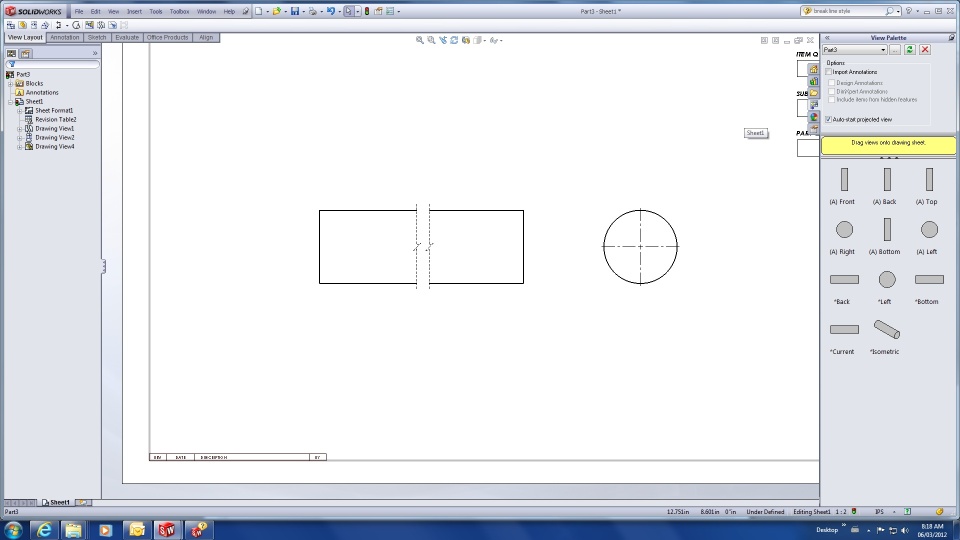960x540 pixels.
Task: Open the Office Products tab
Action: click(x=167, y=37)
